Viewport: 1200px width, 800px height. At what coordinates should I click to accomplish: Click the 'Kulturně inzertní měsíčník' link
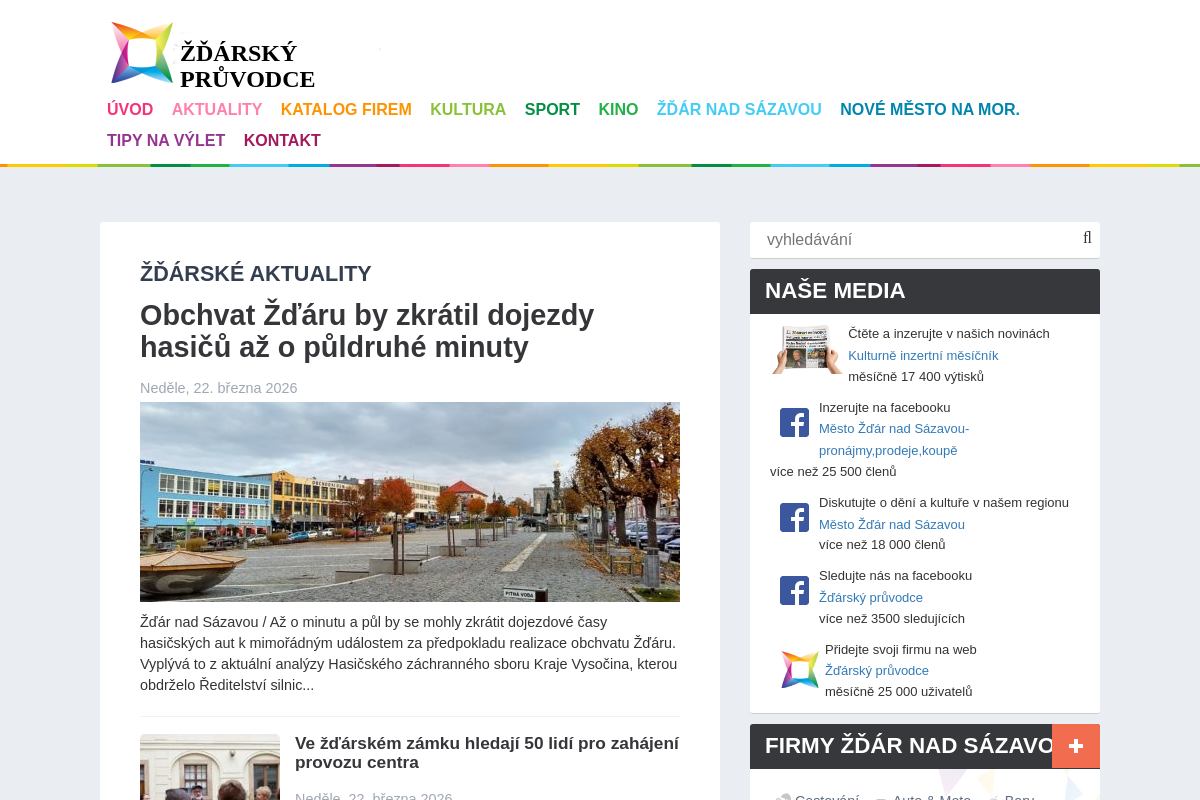click(x=923, y=355)
